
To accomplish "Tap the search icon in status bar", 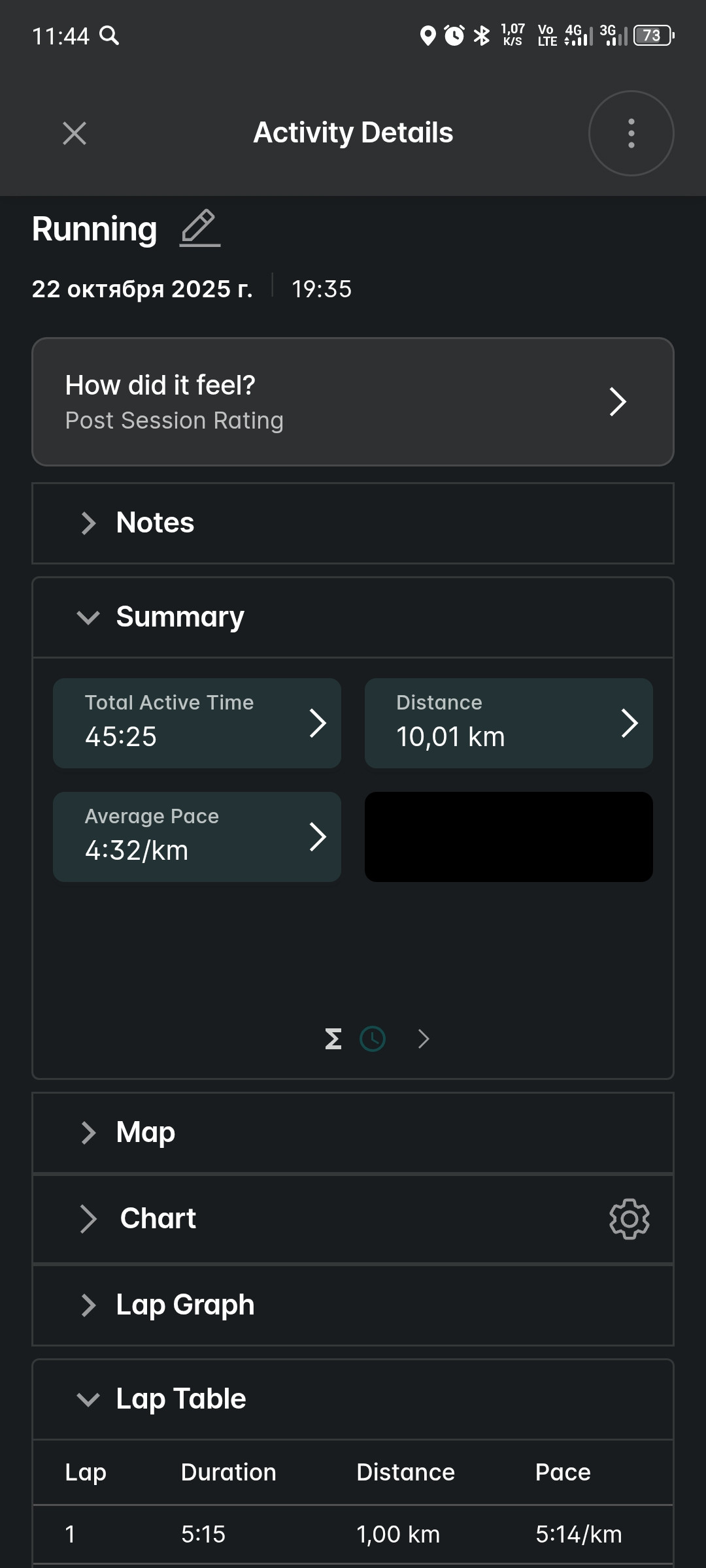I will tap(109, 35).
